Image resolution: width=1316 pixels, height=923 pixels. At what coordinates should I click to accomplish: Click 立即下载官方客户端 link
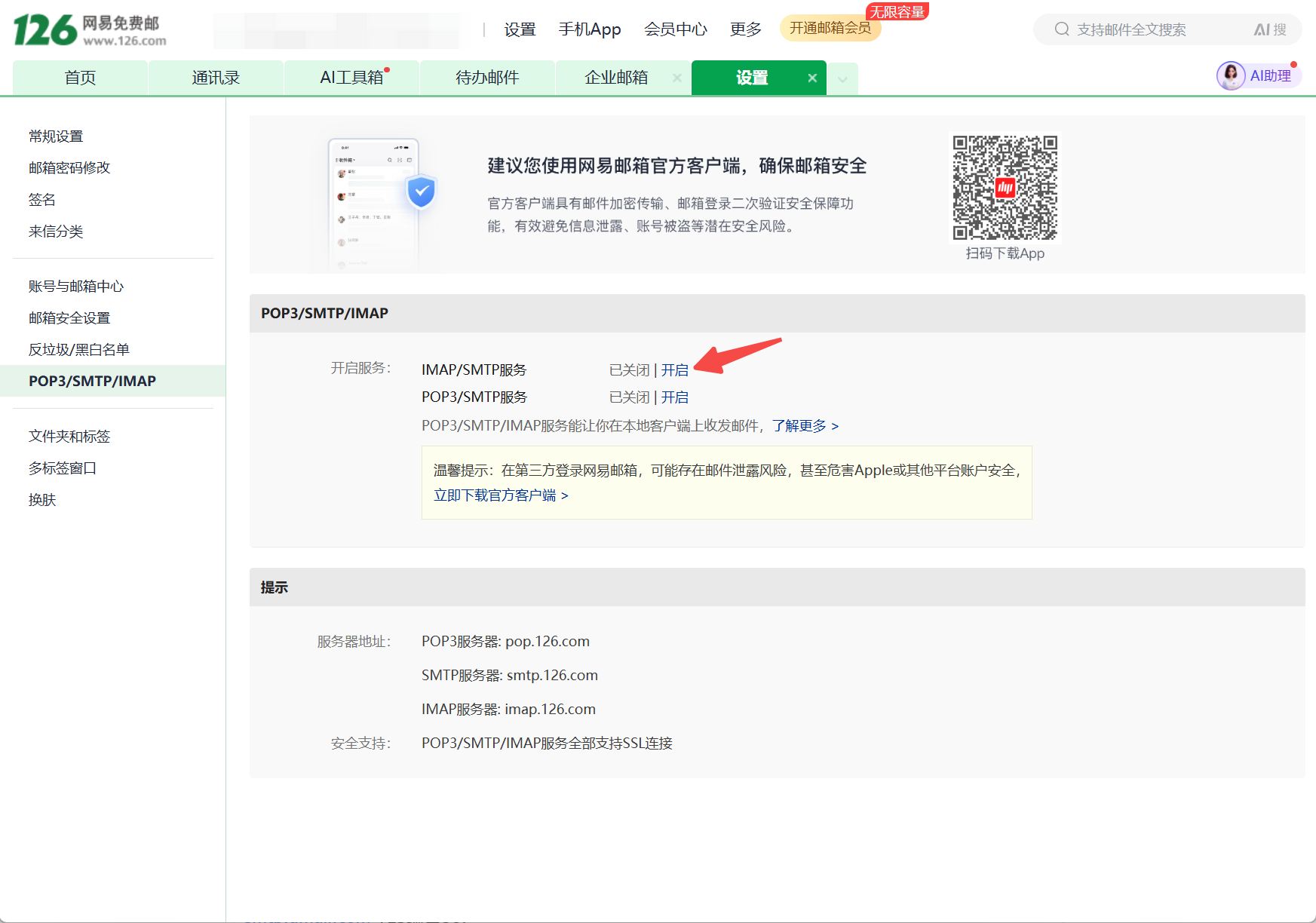(x=501, y=495)
